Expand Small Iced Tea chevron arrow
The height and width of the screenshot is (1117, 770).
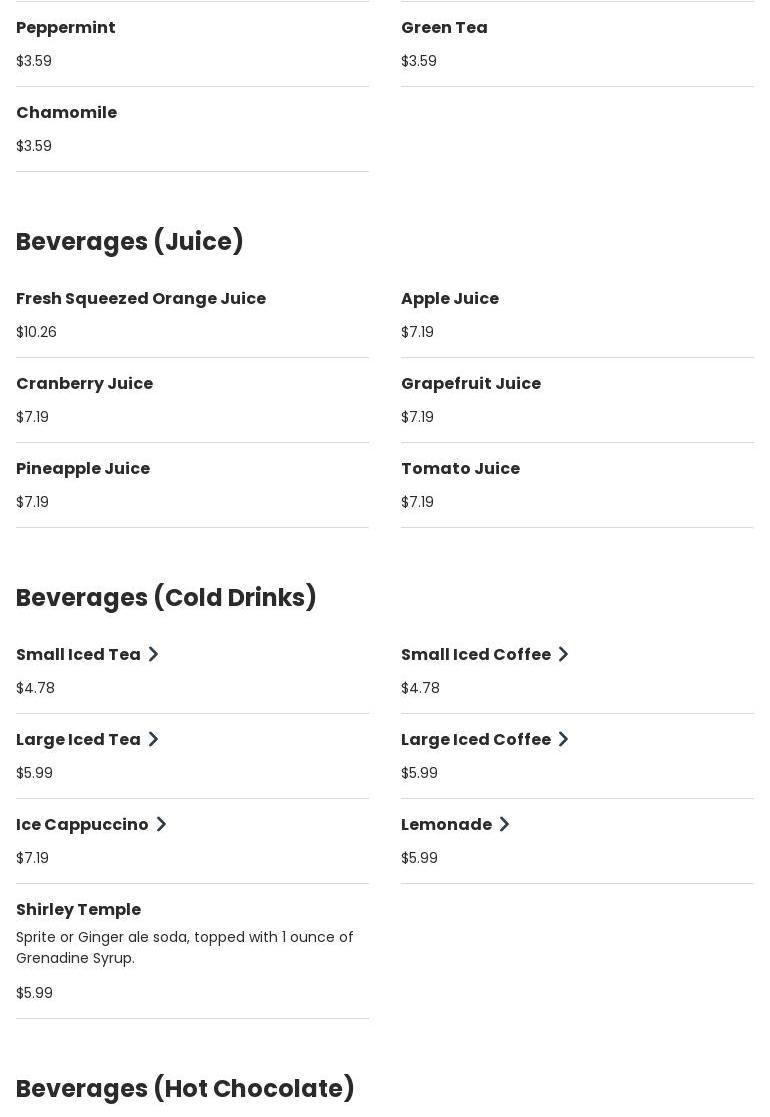point(153,654)
